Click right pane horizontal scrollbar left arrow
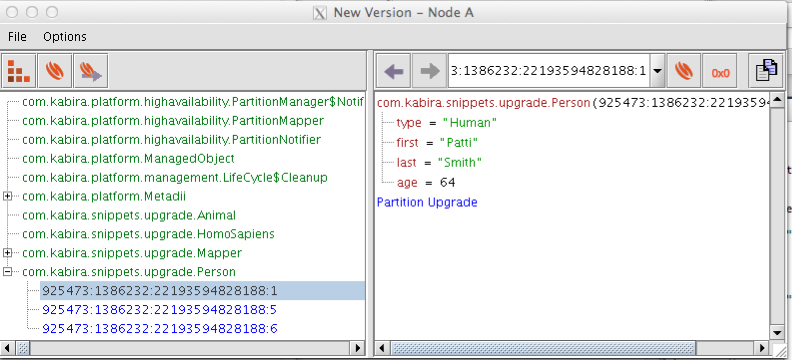 (x=382, y=347)
